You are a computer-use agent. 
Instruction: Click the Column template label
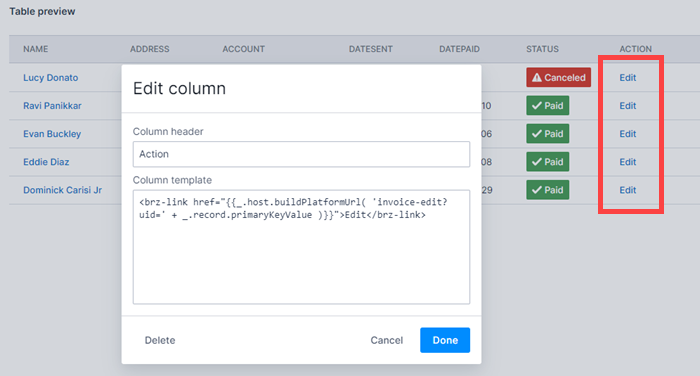172,180
